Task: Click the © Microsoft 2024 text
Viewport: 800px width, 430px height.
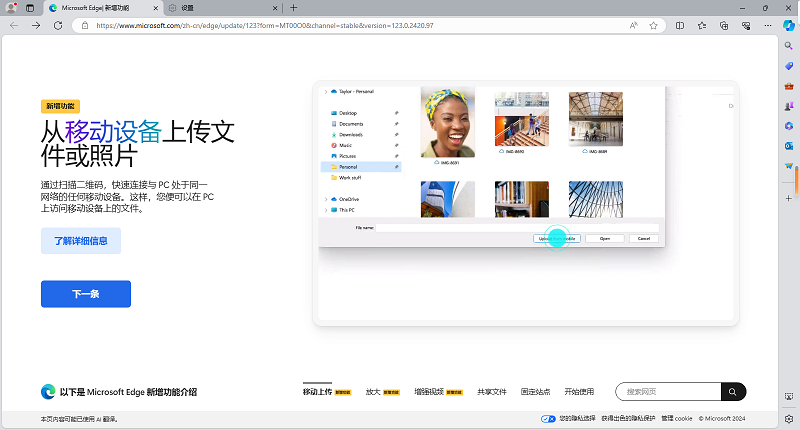Action: coord(722,419)
